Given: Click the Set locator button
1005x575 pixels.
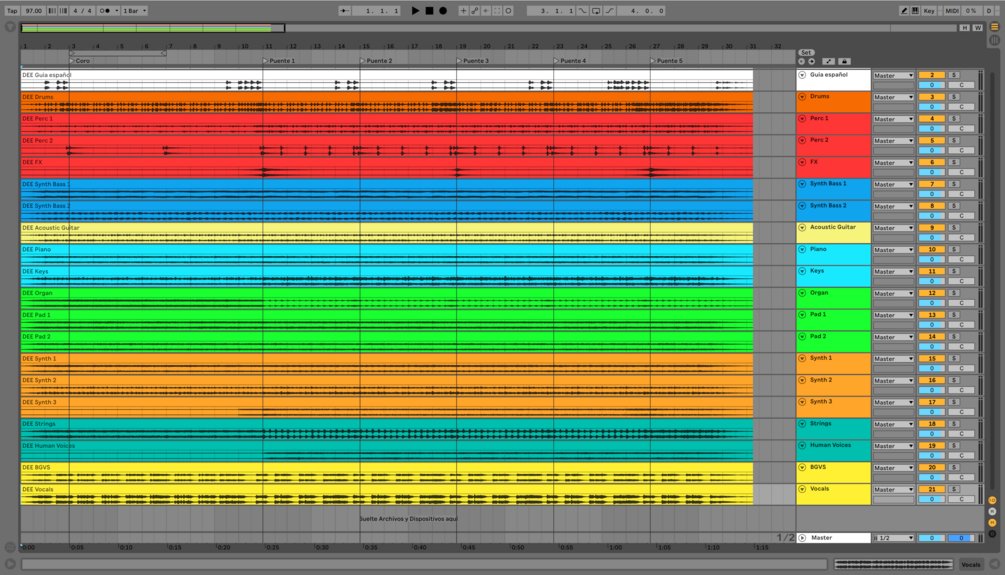Looking at the screenshot, I should click(x=806, y=52).
